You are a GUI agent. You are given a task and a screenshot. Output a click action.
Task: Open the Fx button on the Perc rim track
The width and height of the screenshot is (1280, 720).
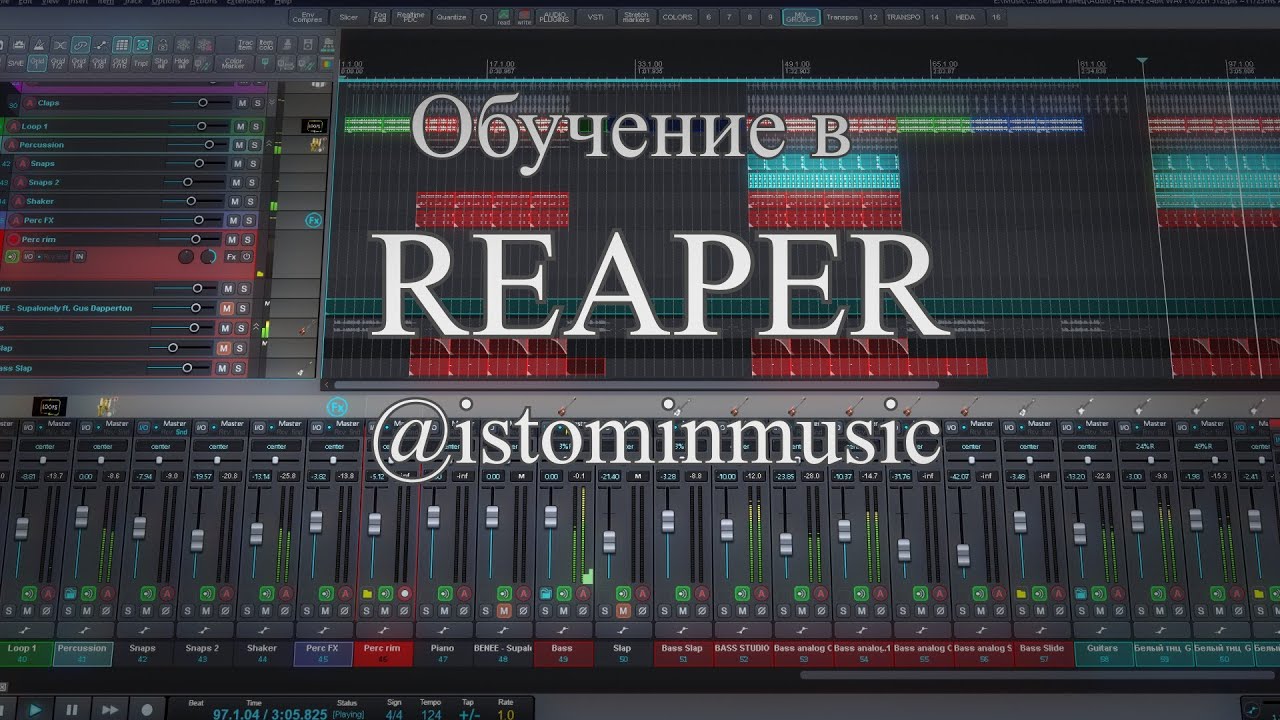[x=231, y=257]
